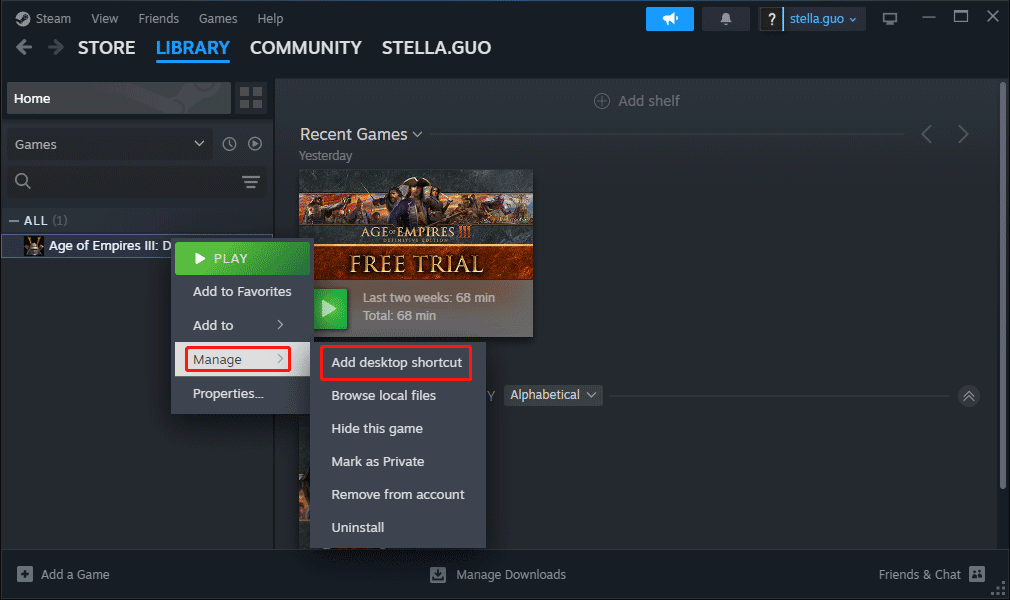The image size is (1010, 600).
Task: Switch to collections grid view icon
Action: coord(251,98)
